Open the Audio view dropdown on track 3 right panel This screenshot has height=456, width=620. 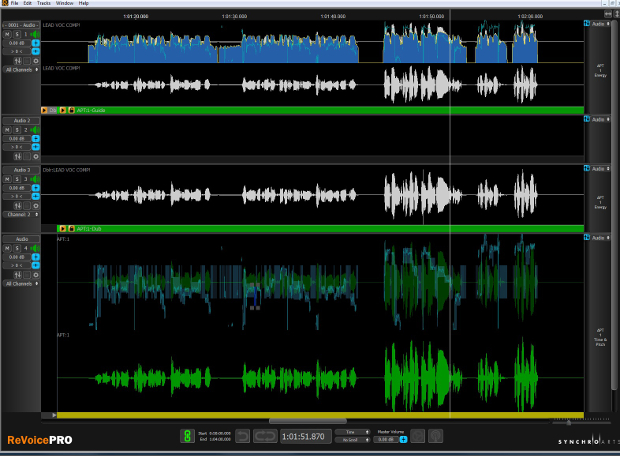tap(600, 169)
